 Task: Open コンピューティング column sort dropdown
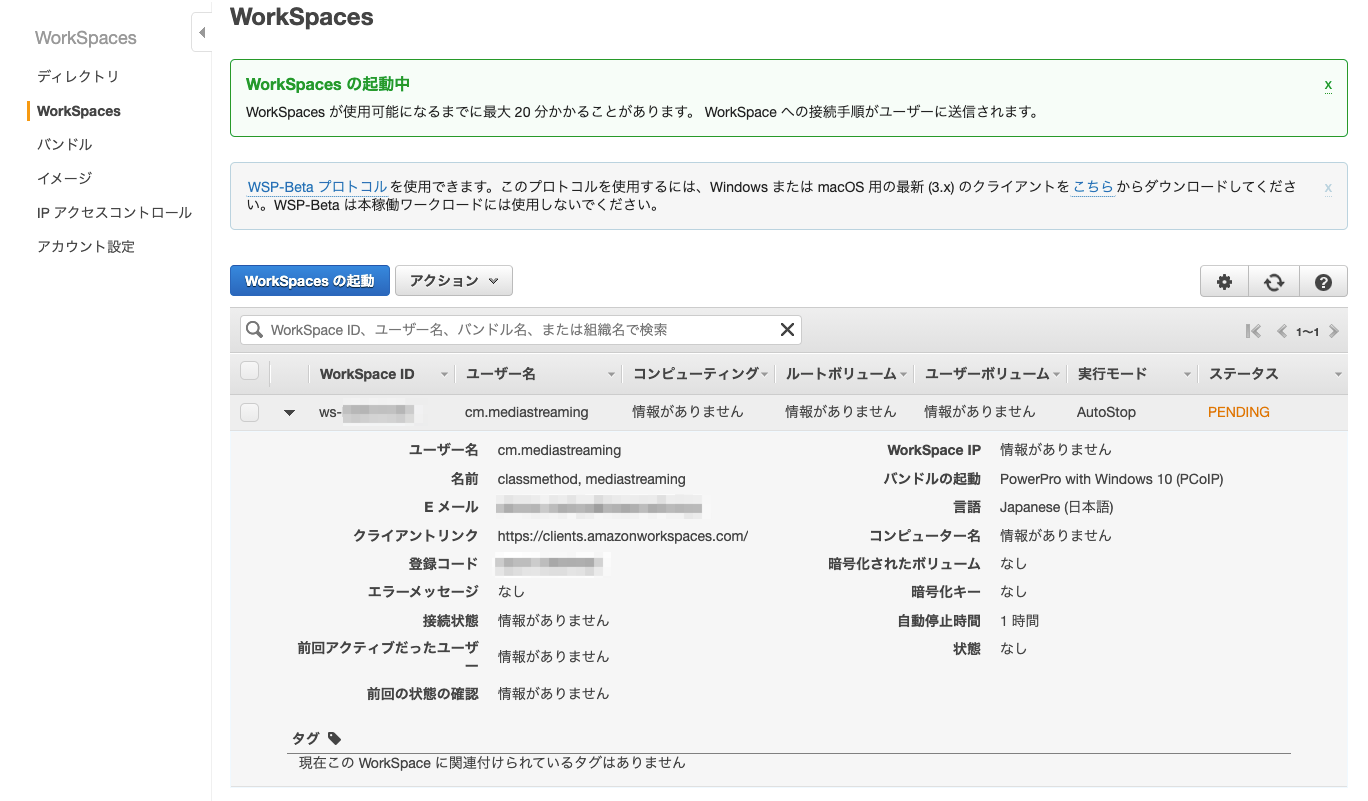(764, 374)
